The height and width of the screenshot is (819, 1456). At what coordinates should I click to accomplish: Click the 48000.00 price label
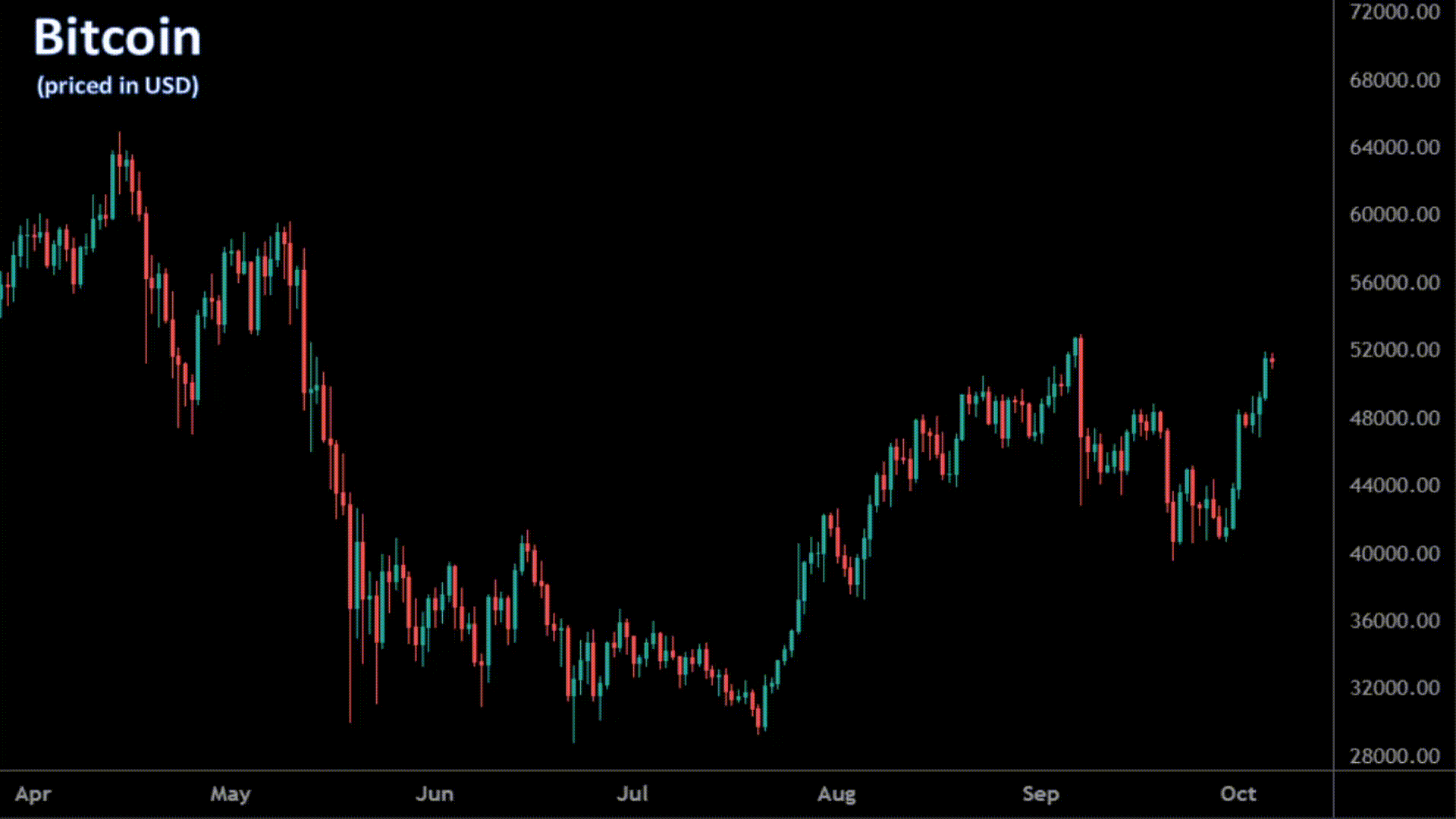point(1395,418)
